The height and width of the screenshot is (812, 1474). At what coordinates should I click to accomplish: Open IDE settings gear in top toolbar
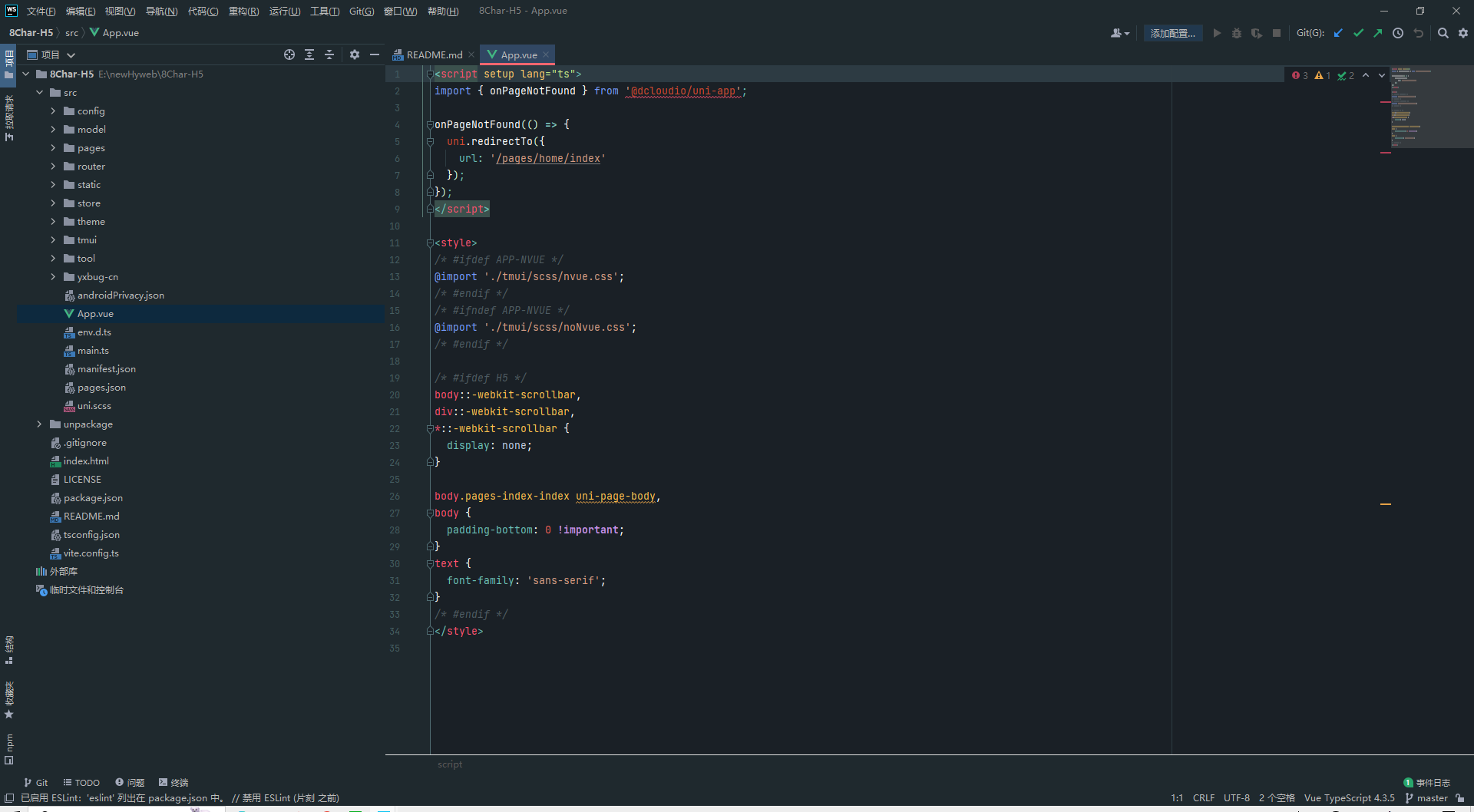tap(1463, 33)
